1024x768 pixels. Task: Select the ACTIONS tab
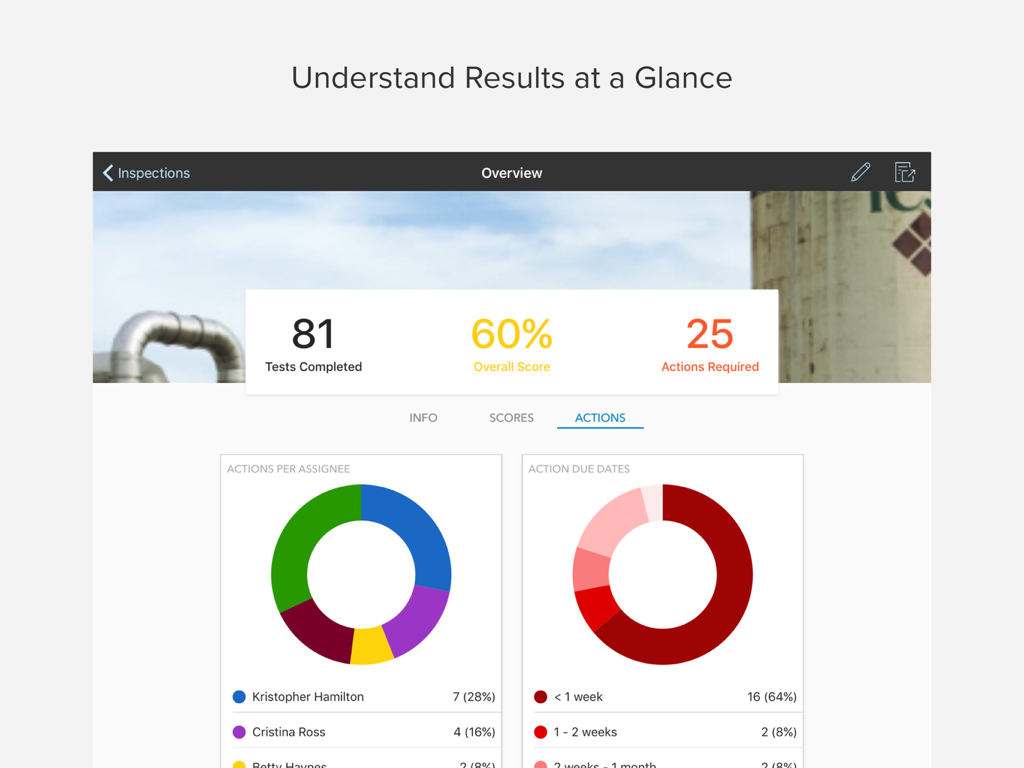coord(599,418)
